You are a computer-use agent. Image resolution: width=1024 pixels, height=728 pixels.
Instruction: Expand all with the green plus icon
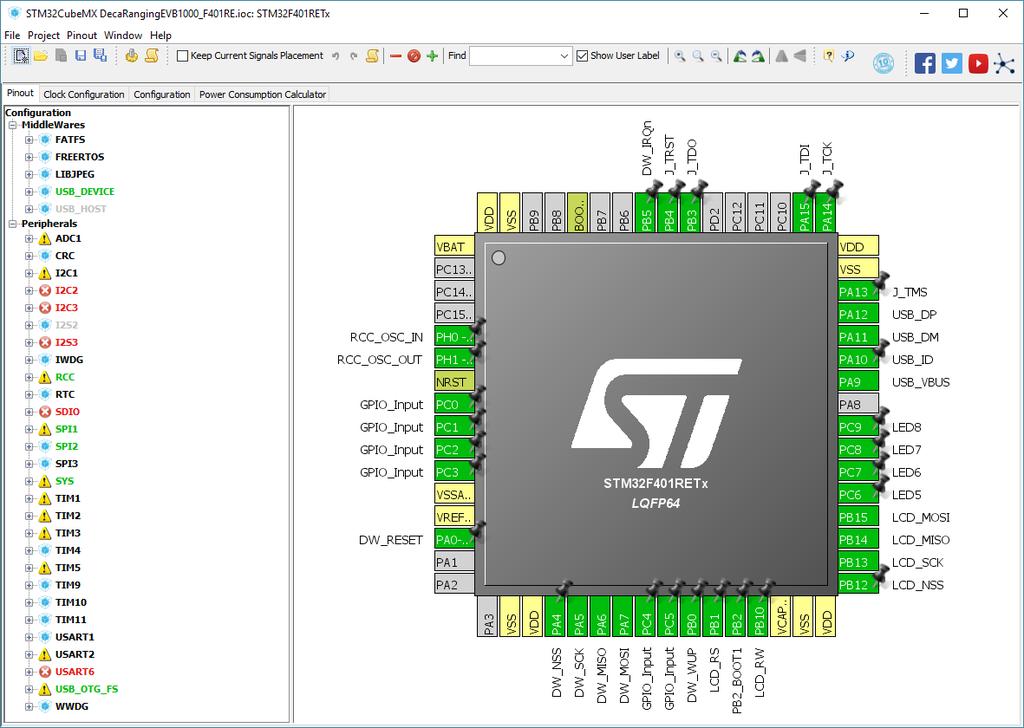coord(432,56)
